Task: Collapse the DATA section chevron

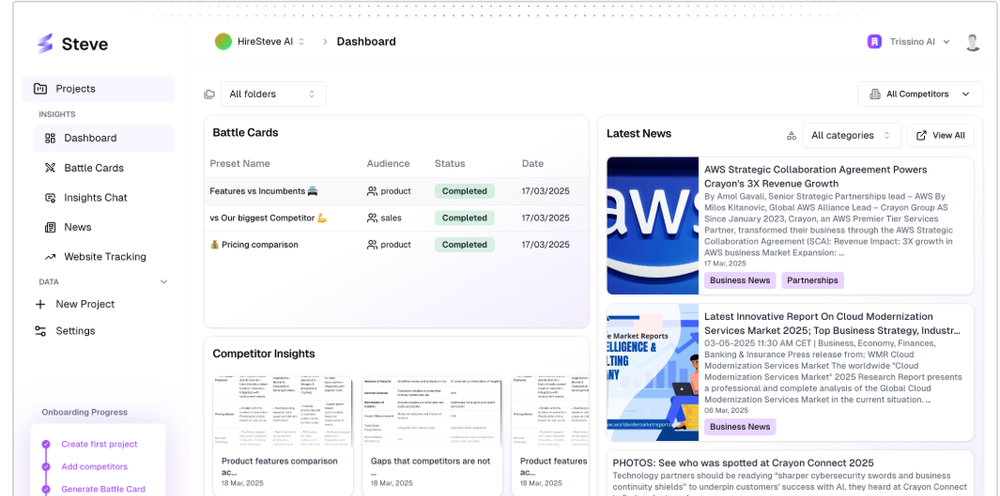Action: click(x=164, y=282)
